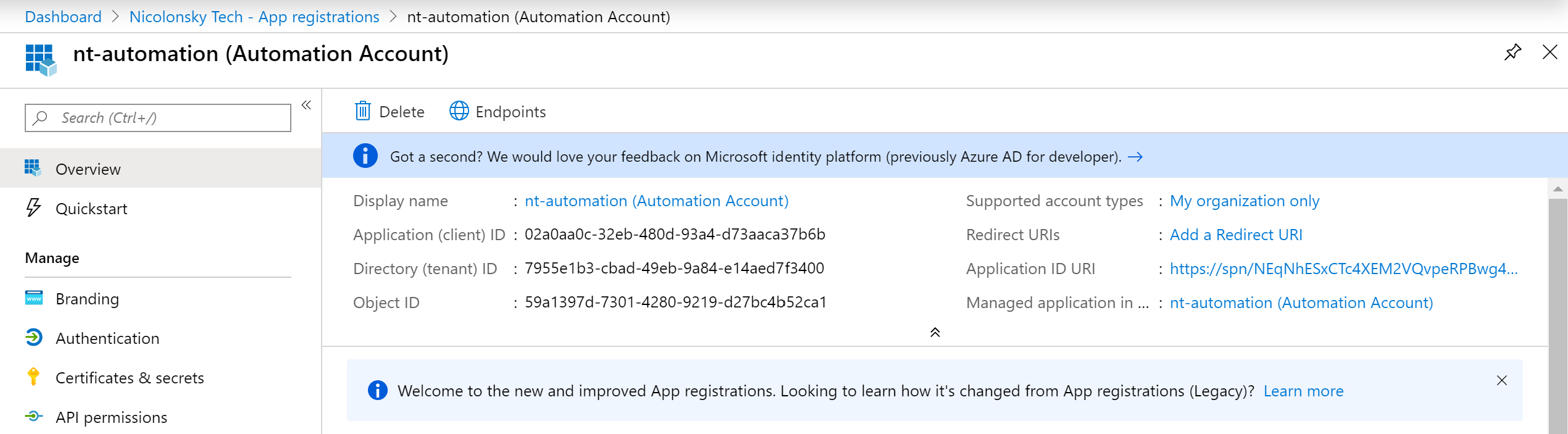Open the feedback banner message
Image resolution: width=1568 pixels, height=434 pixels.
tap(756, 157)
